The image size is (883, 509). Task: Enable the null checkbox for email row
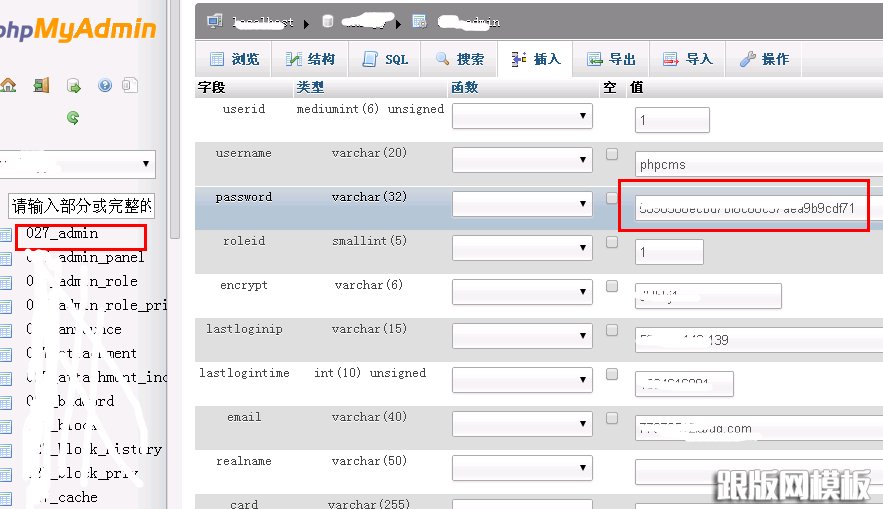pyautogui.click(x=612, y=418)
